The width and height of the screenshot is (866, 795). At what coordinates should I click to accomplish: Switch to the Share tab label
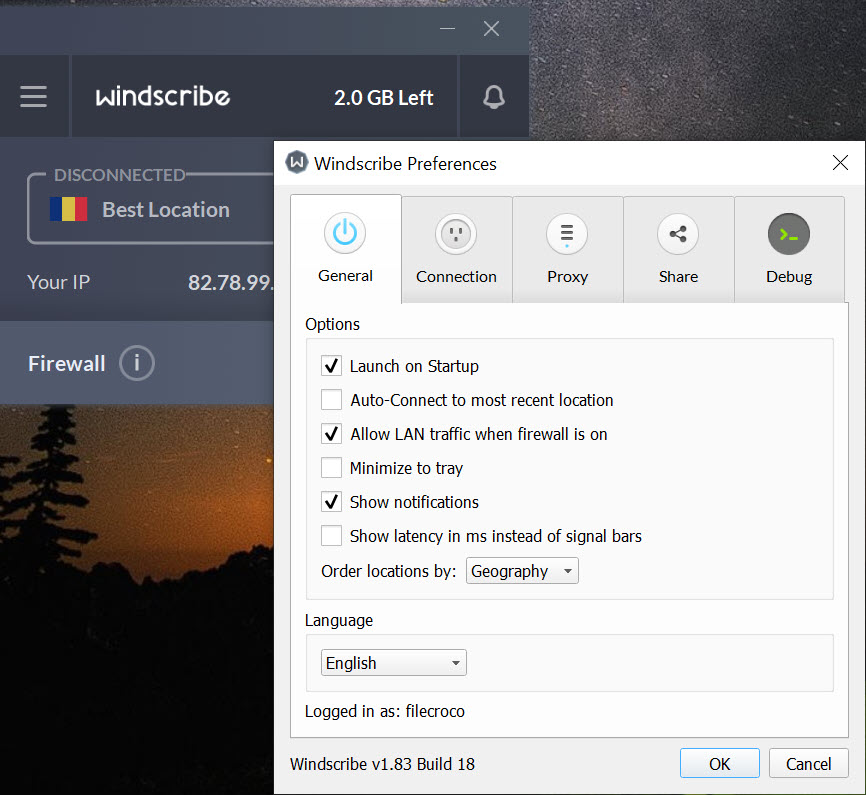click(x=678, y=277)
